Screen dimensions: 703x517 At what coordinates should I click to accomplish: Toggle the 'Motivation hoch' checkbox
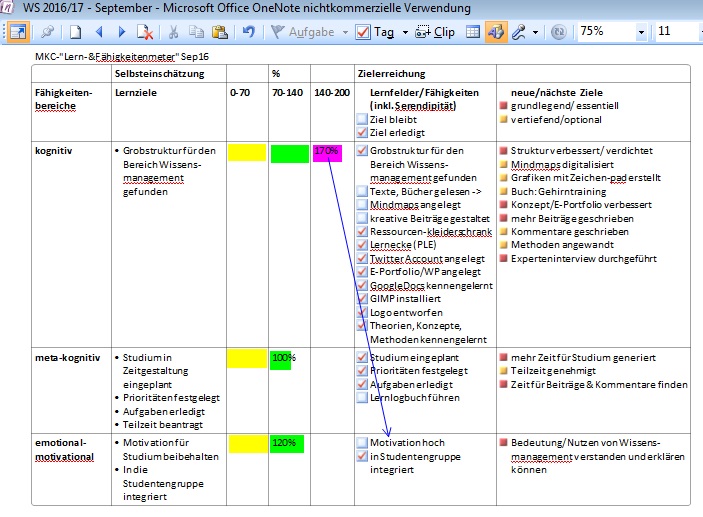362,443
